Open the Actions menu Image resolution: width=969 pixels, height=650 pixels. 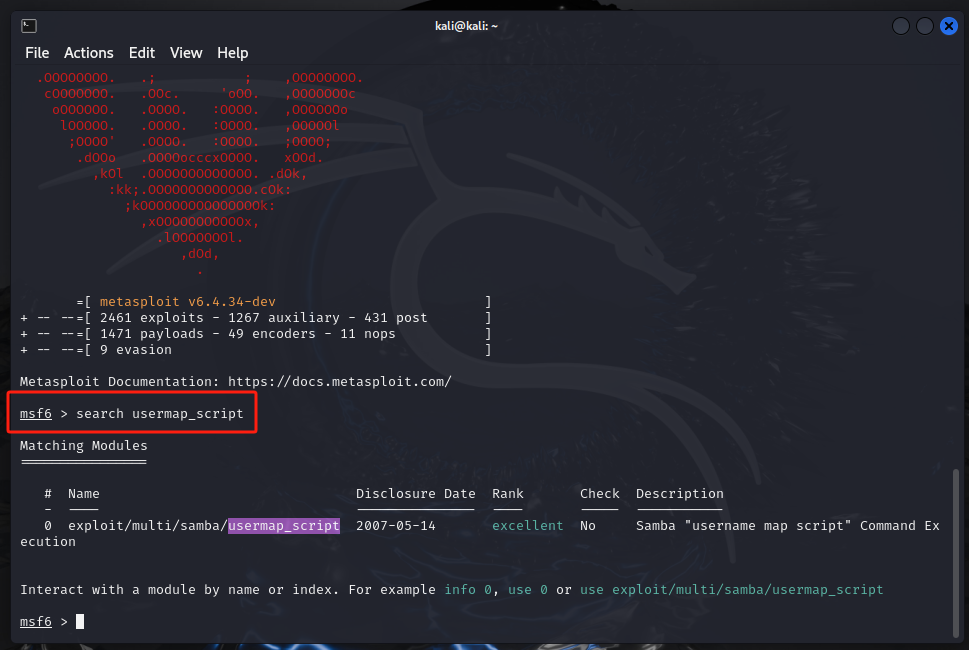[88, 53]
